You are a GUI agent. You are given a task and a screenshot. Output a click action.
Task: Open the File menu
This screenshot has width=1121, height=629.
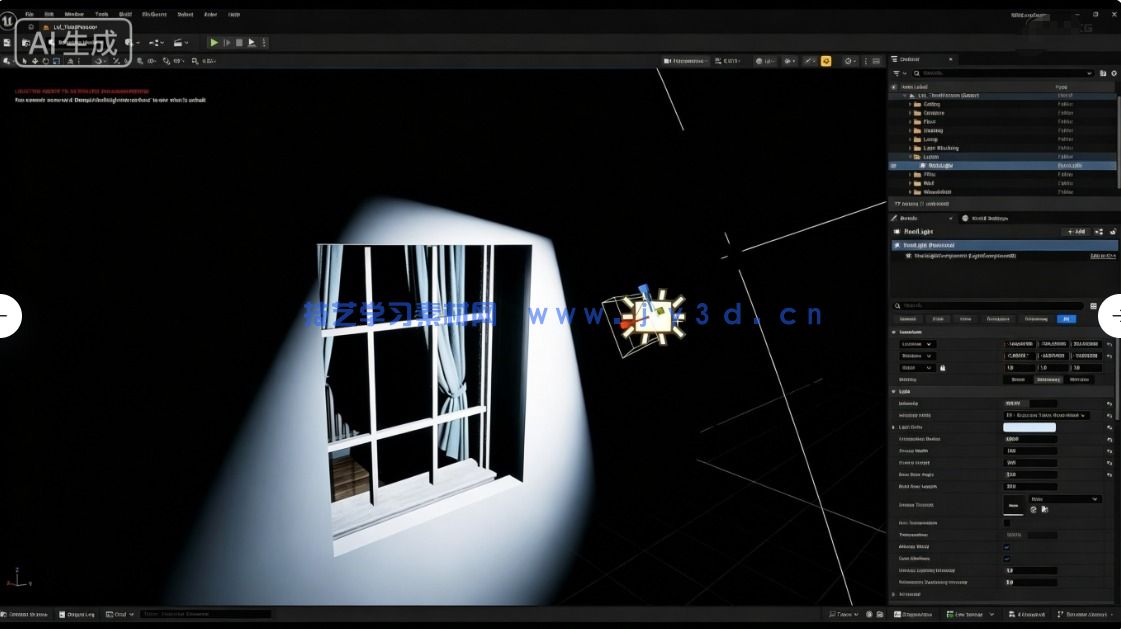[x=29, y=15]
